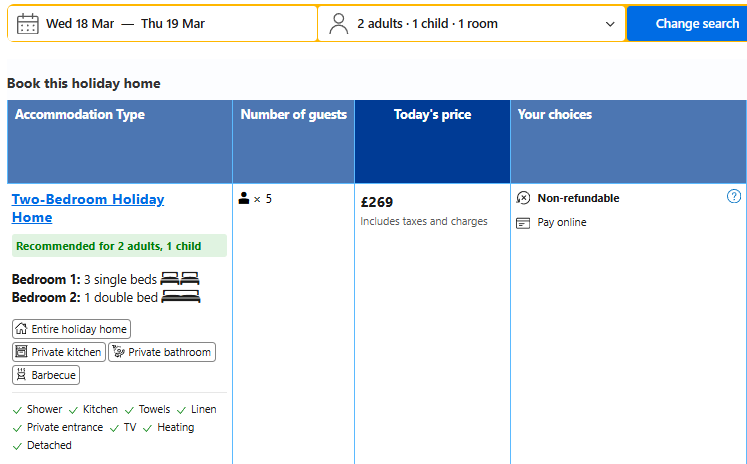
Task: Click the guest person icon next to × 5
Action: 244,198
